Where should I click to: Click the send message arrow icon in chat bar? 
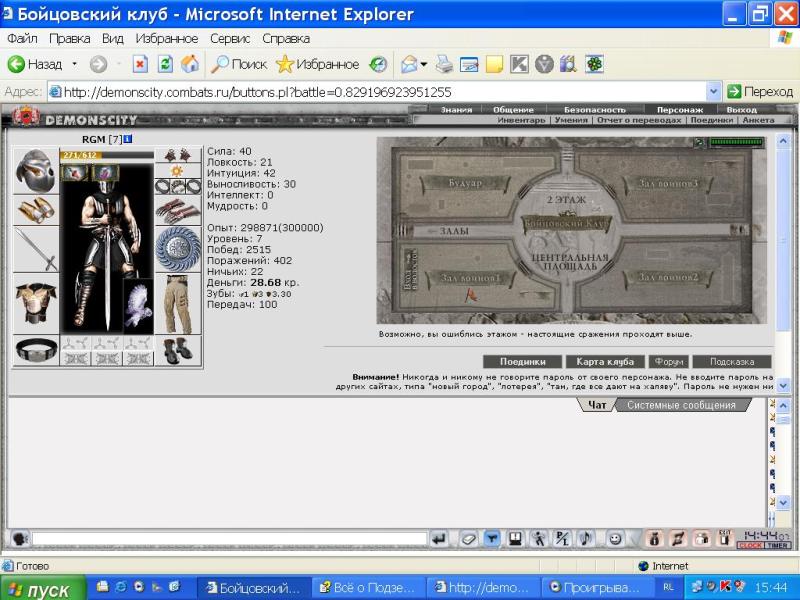click(439, 538)
